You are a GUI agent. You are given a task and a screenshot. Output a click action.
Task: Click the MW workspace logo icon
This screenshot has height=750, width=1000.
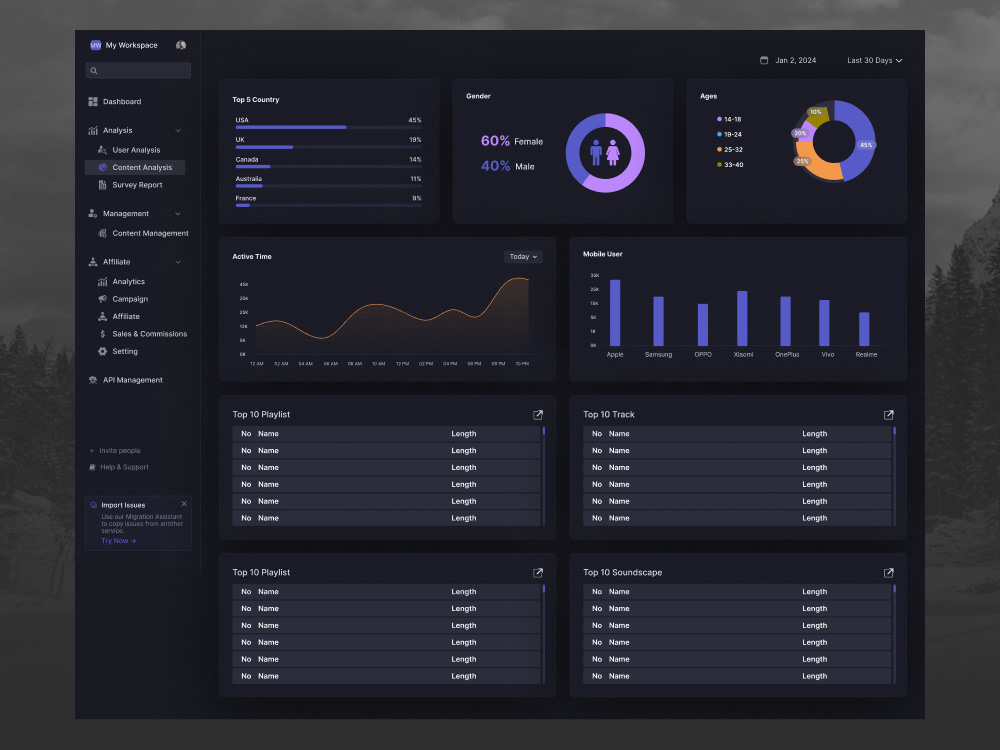pyautogui.click(x=96, y=45)
